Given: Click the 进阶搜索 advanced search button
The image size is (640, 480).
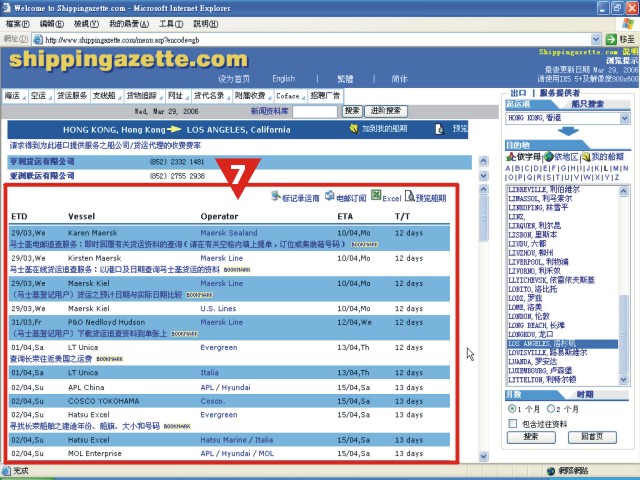Looking at the screenshot, I should point(386,111).
